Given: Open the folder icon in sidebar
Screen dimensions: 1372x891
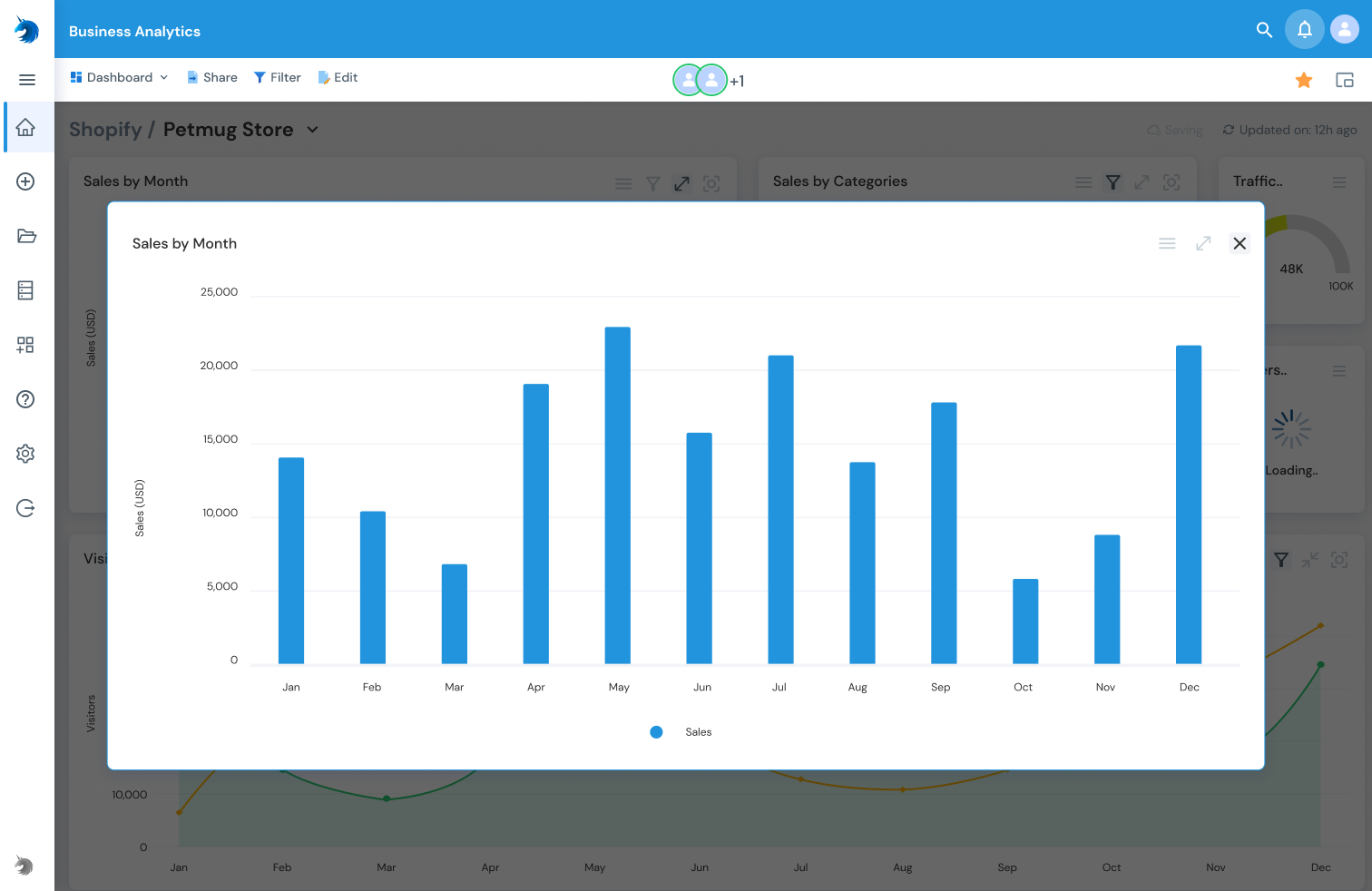Looking at the screenshot, I should [x=26, y=236].
